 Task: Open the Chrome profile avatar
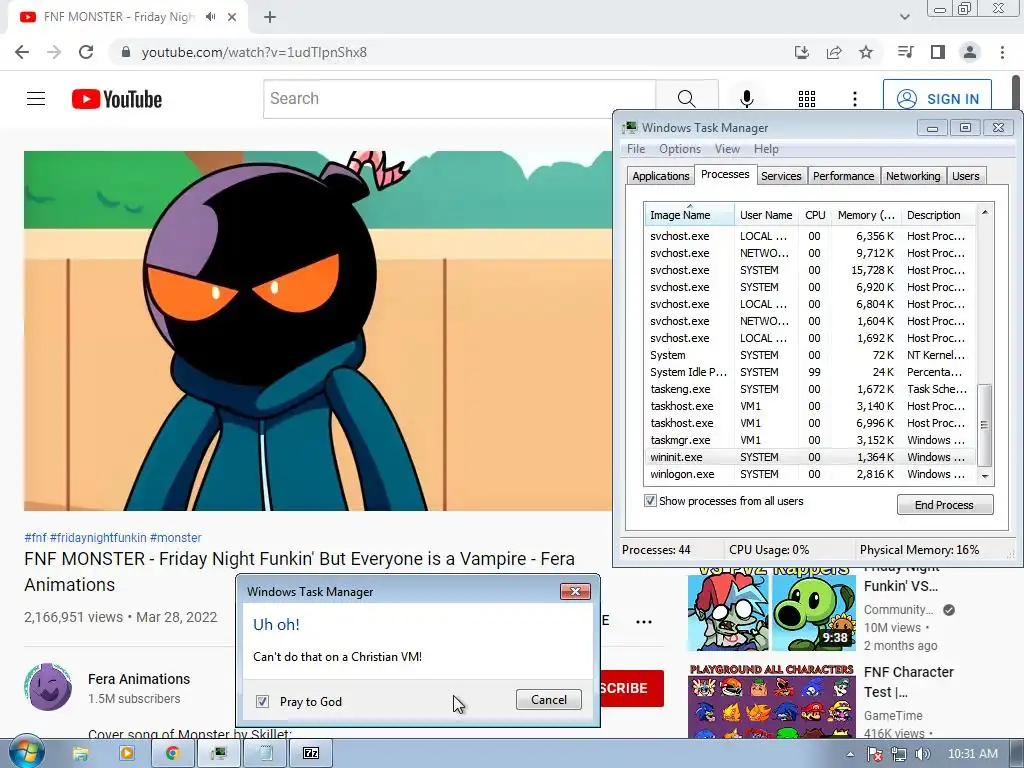click(x=970, y=52)
